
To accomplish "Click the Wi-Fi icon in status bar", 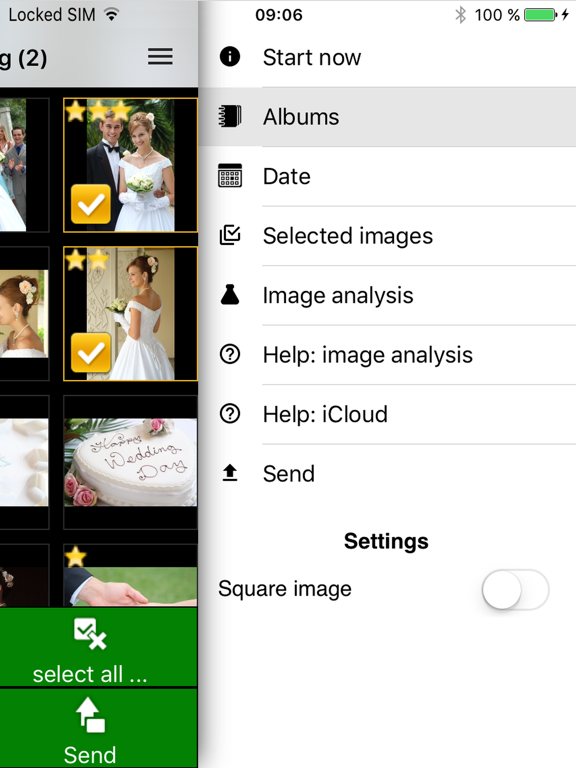I will point(112,15).
